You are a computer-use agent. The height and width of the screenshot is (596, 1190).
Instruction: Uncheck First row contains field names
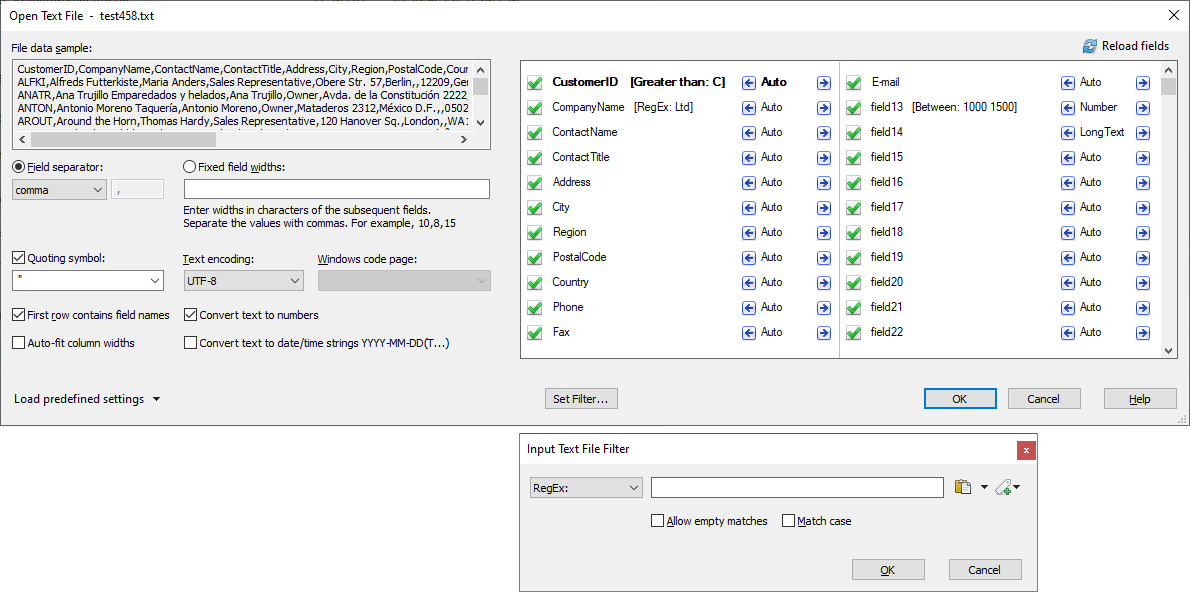click(x=19, y=315)
